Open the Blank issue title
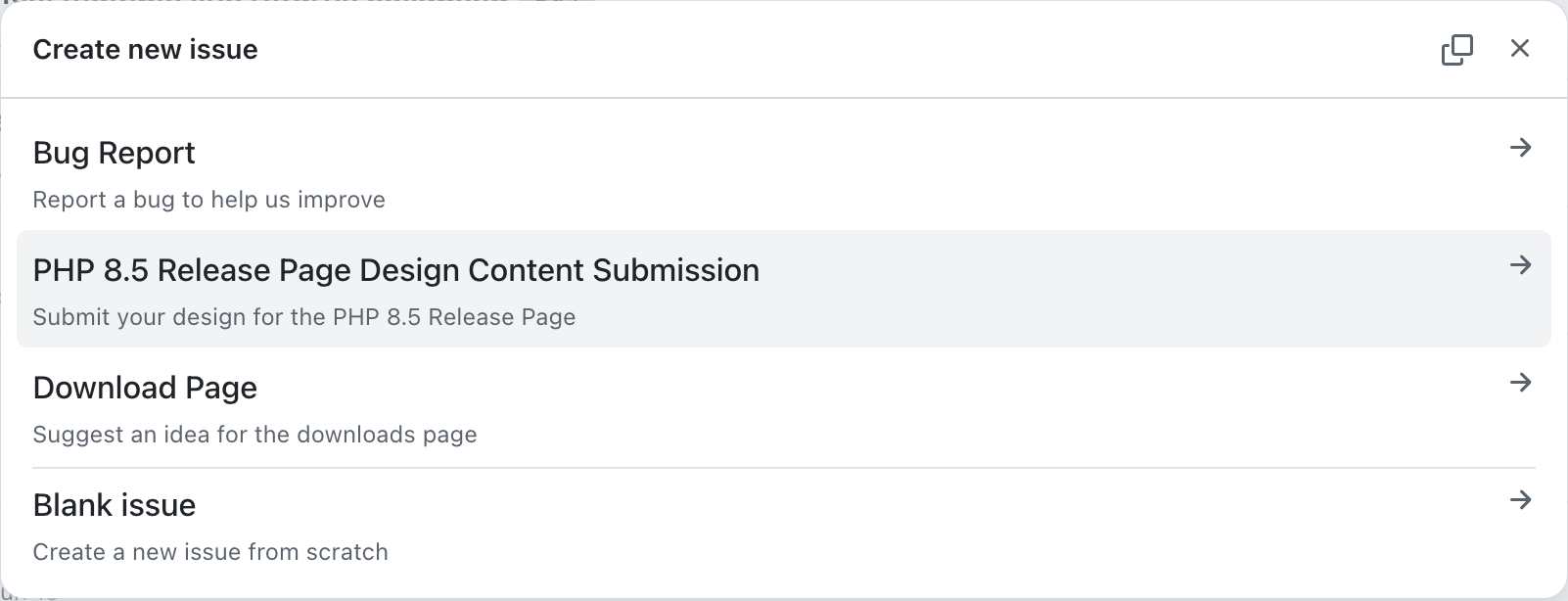Screen dimensions: 1568x601 pos(114,505)
